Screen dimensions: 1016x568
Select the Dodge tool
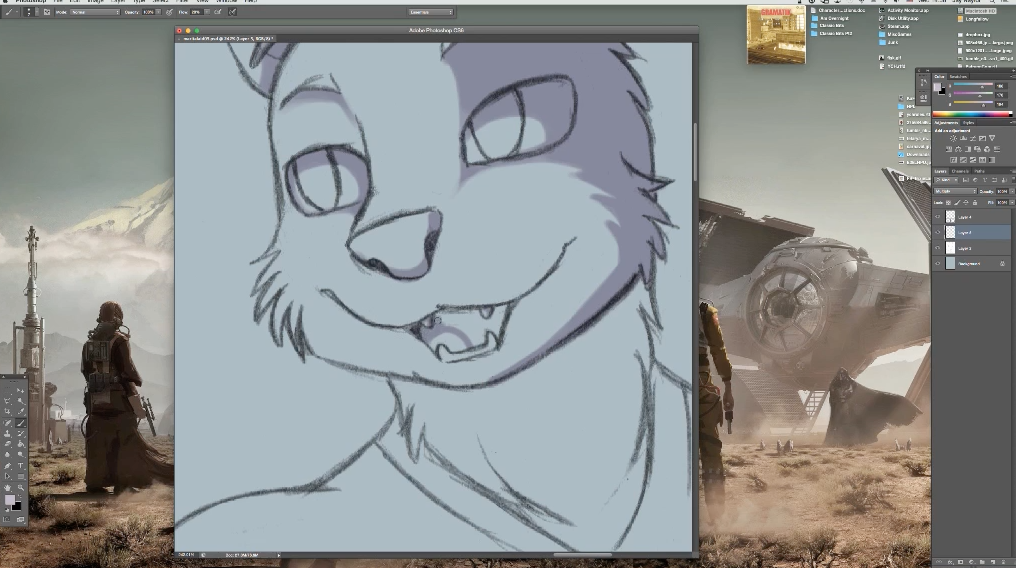[x=21, y=454]
